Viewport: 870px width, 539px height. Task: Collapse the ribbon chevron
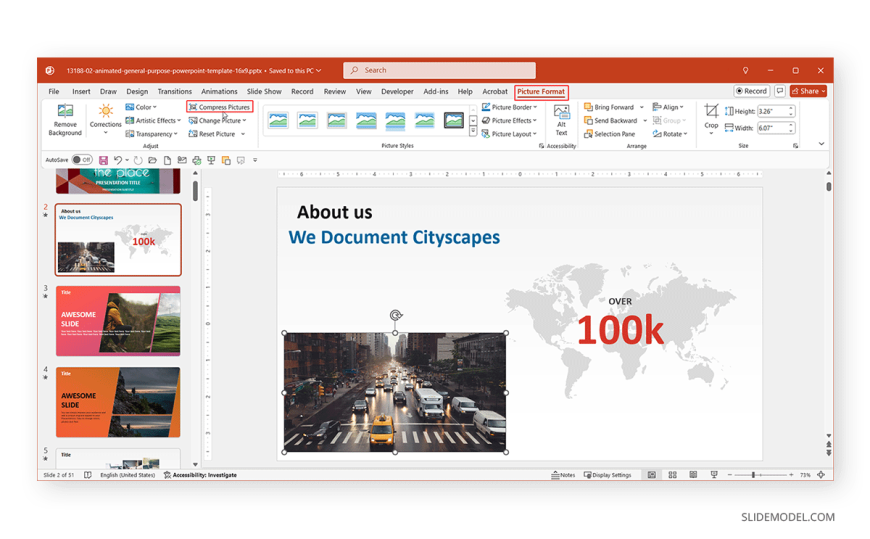[x=821, y=144]
